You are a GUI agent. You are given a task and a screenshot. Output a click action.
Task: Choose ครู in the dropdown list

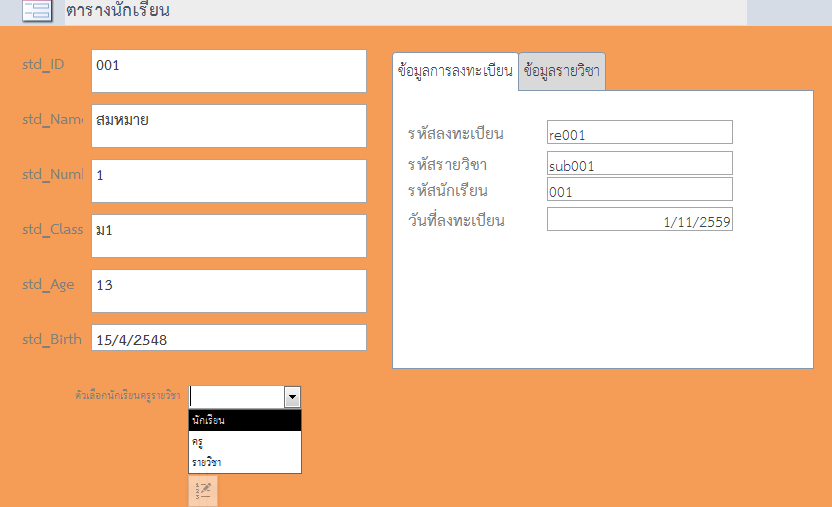click(x=244, y=441)
